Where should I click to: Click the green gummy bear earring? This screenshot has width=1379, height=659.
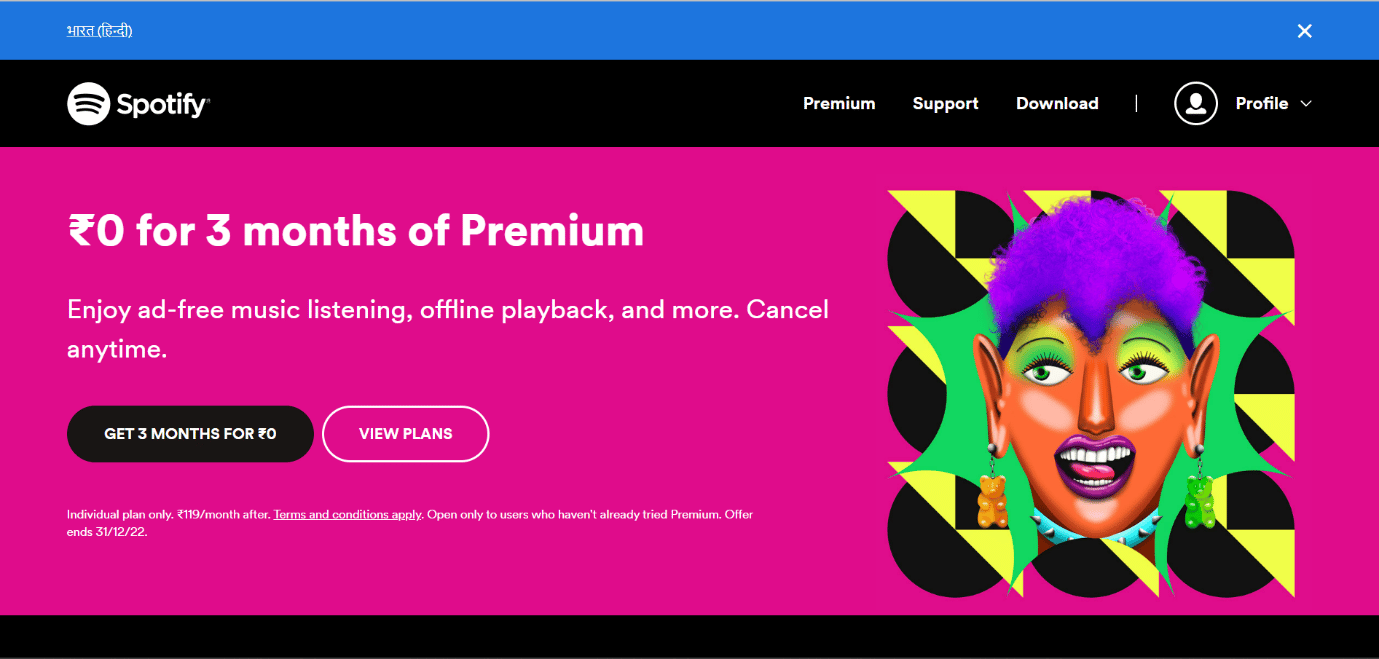[x=1199, y=501]
